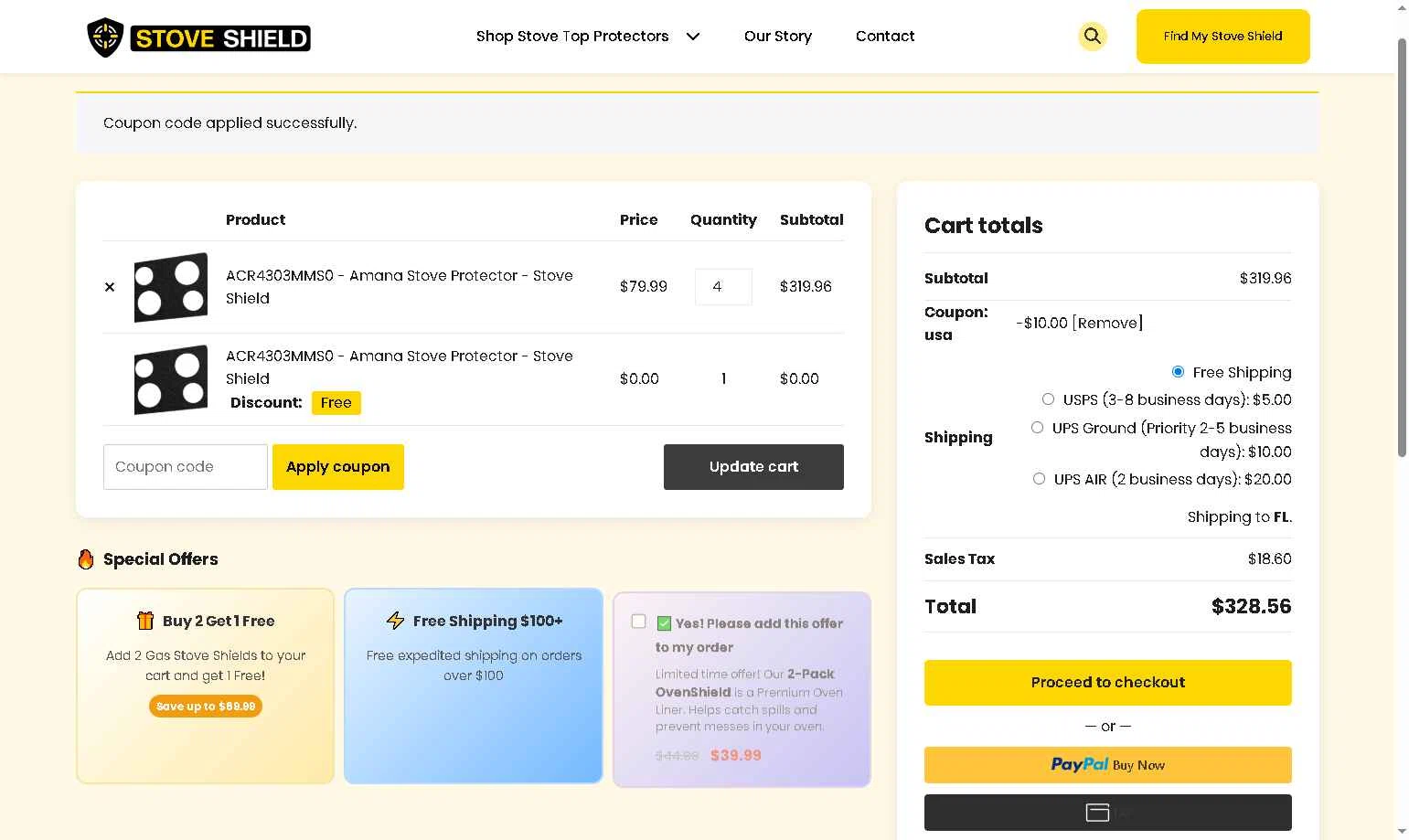Click the Stove Shield logo
Screen dimensions: 1409x840
(x=198, y=37)
